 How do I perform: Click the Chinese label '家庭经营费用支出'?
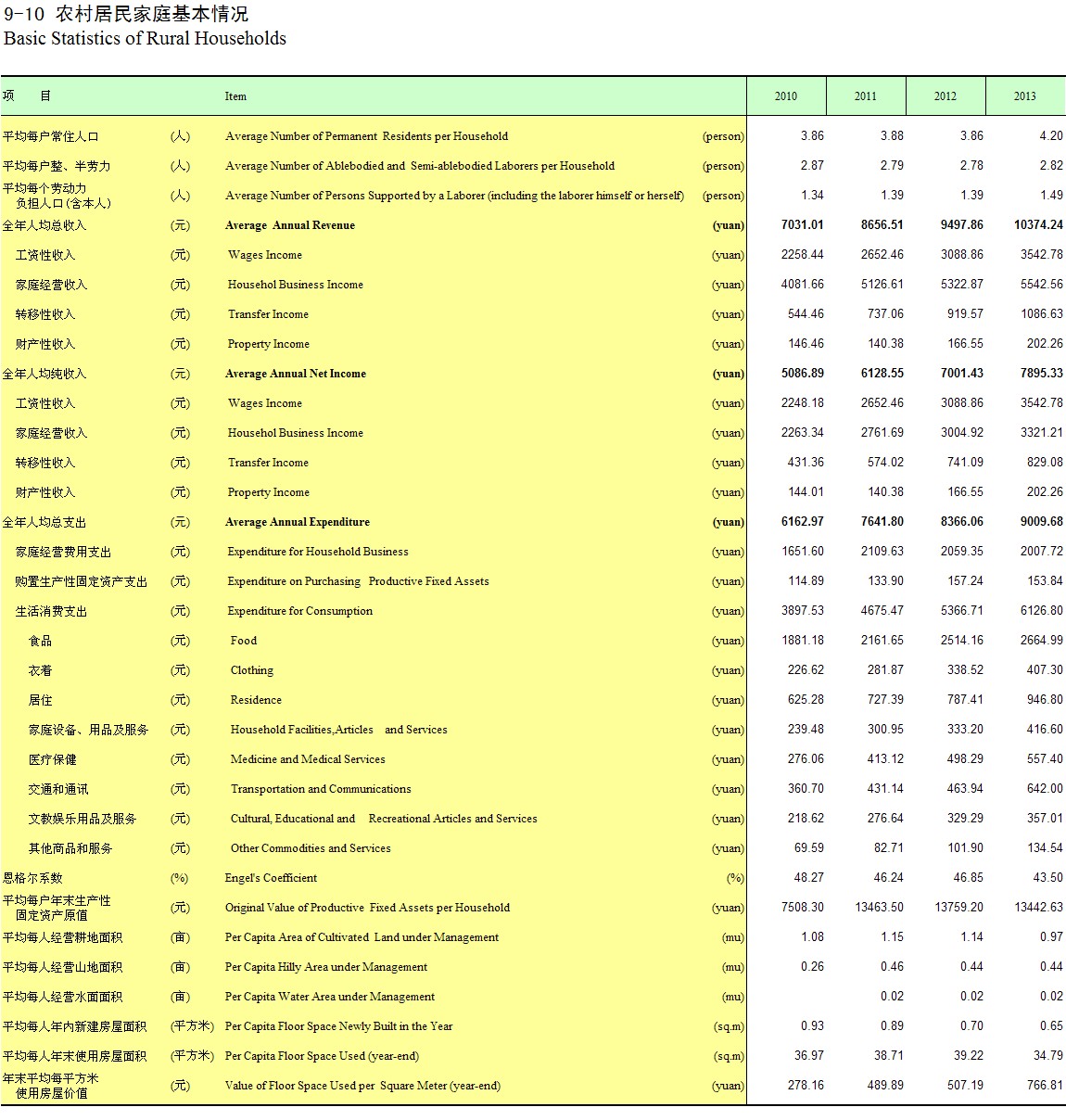click(63, 552)
